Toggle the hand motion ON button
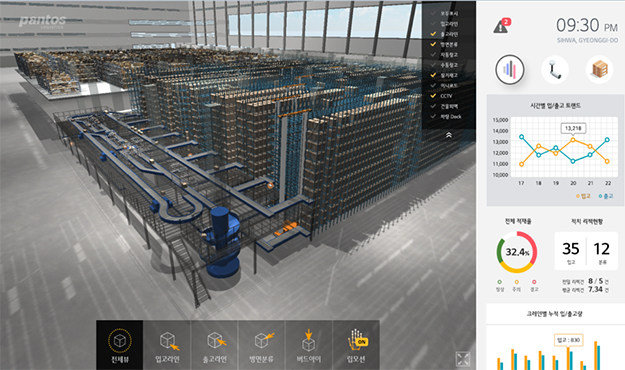Screen dimensions: 625x370 (356, 345)
